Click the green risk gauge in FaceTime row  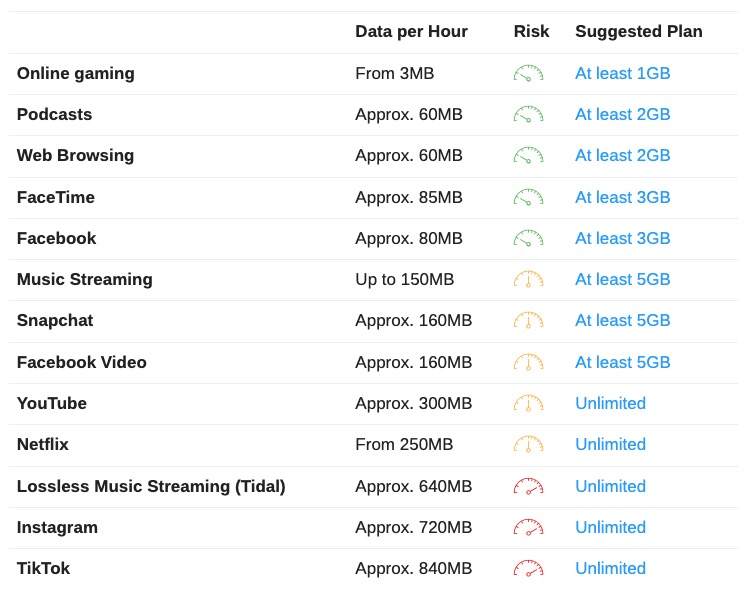point(529,197)
